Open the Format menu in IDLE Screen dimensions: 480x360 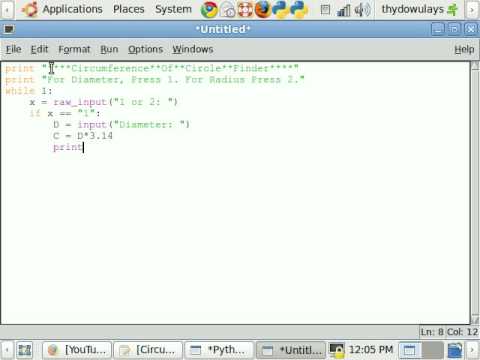pos(74,49)
